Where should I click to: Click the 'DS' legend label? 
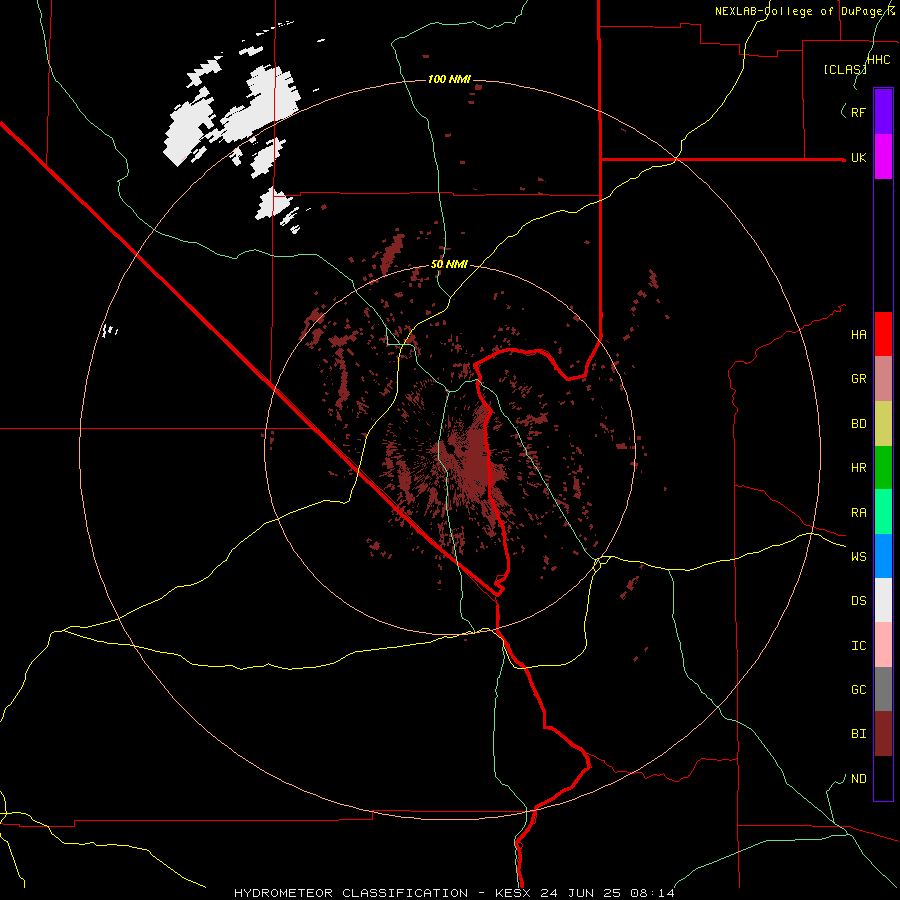tap(858, 601)
